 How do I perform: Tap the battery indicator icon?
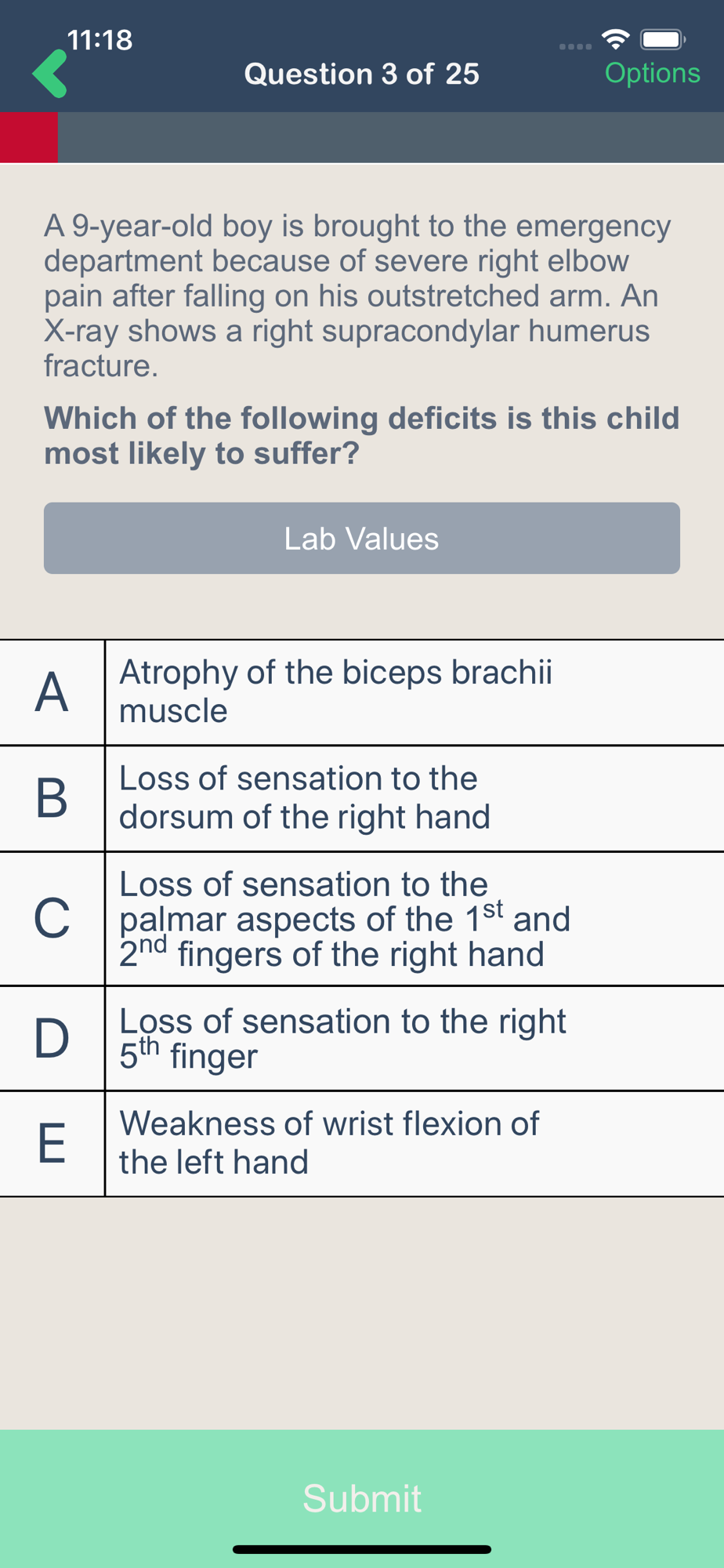[663, 39]
